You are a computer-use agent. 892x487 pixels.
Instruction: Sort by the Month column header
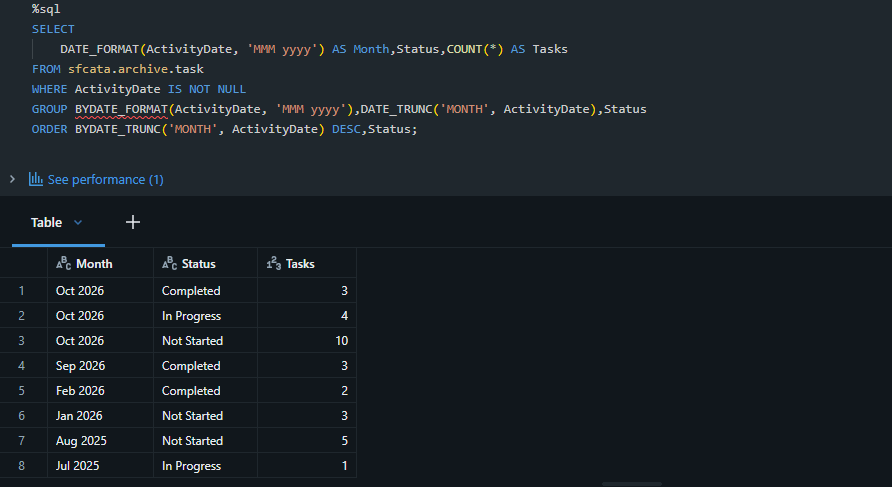click(94, 263)
